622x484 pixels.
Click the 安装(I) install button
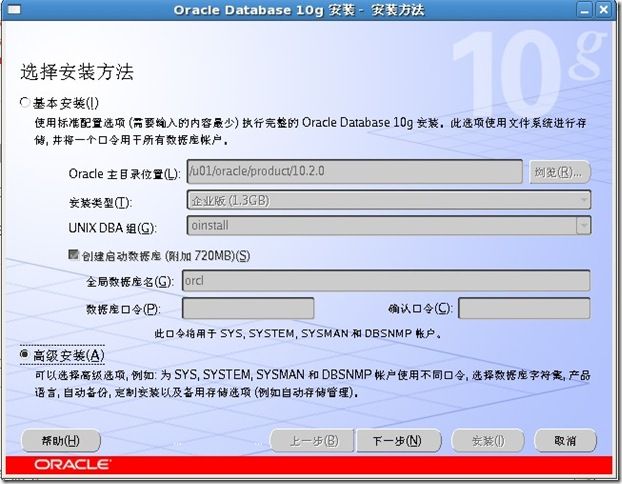point(488,440)
